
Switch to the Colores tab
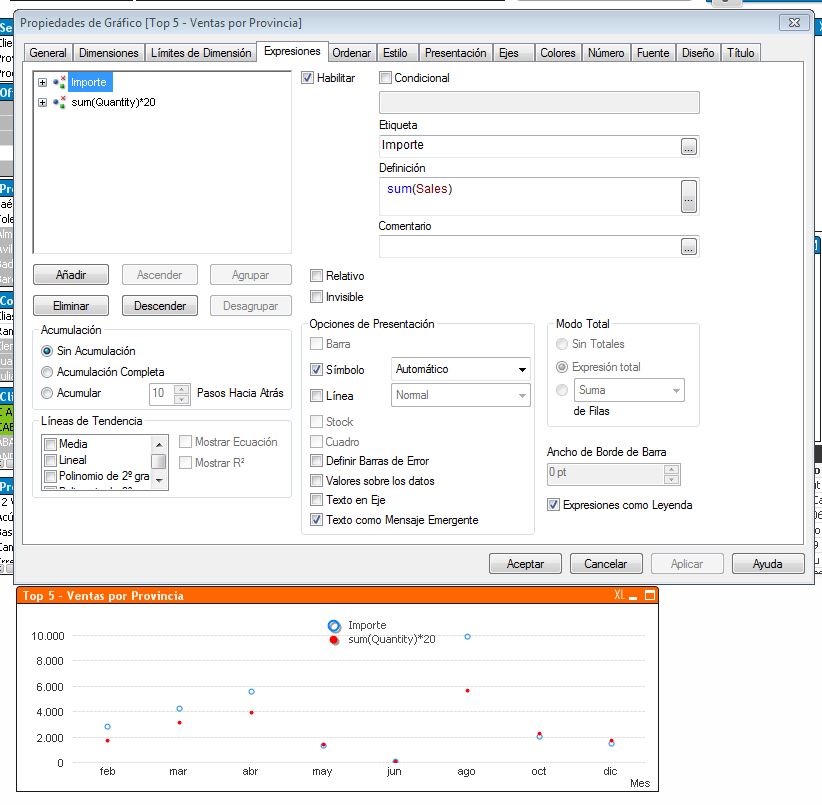557,53
